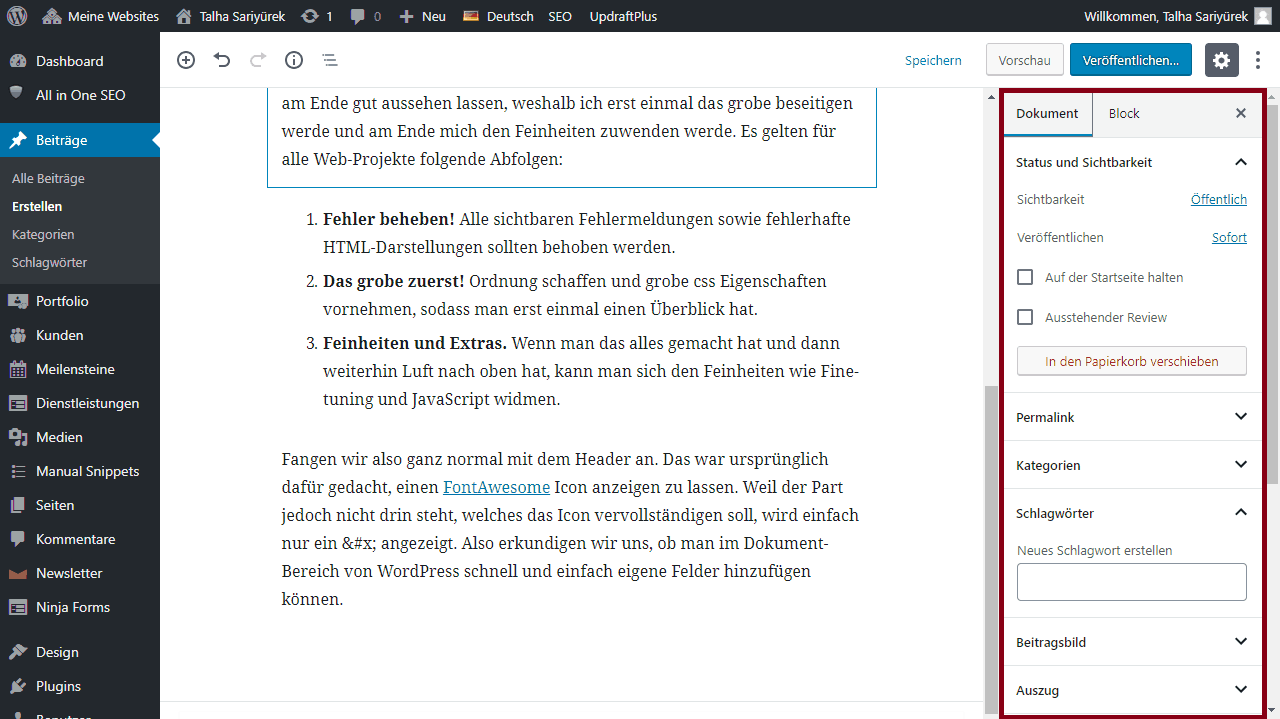Click the Veröffentlichen button

pyautogui.click(x=1131, y=60)
